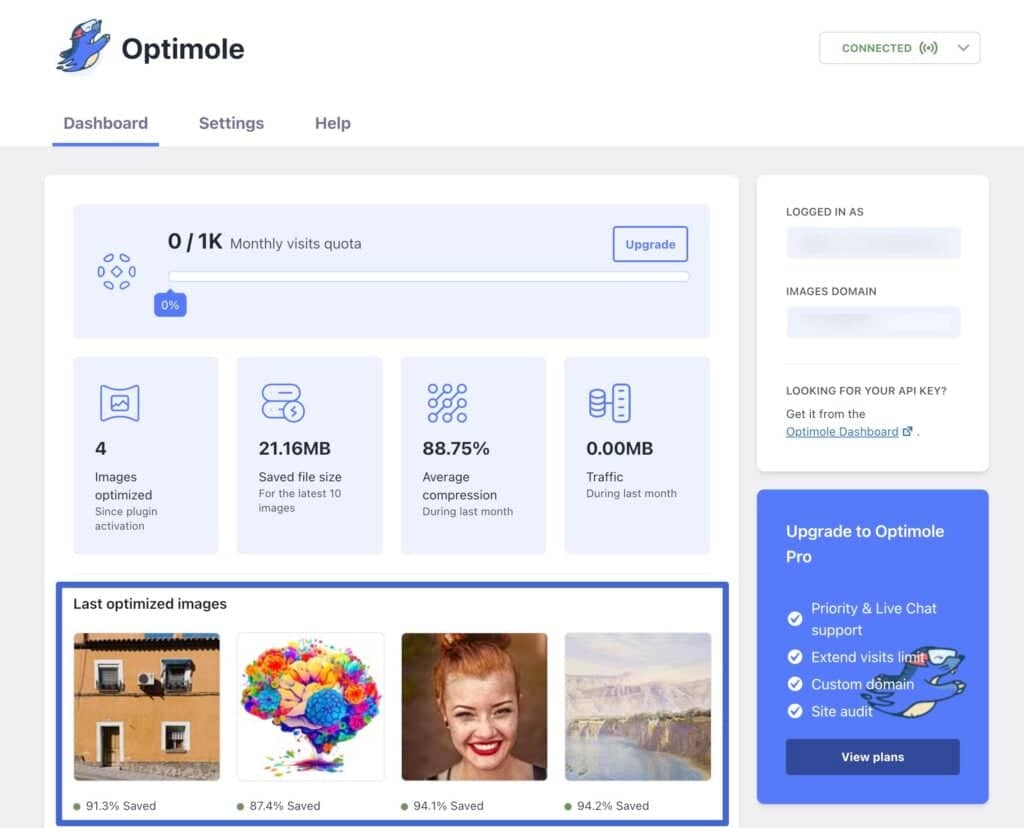Click the Average compression icon
The height and width of the screenshot is (828, 1024).
(x=447, y=402)
